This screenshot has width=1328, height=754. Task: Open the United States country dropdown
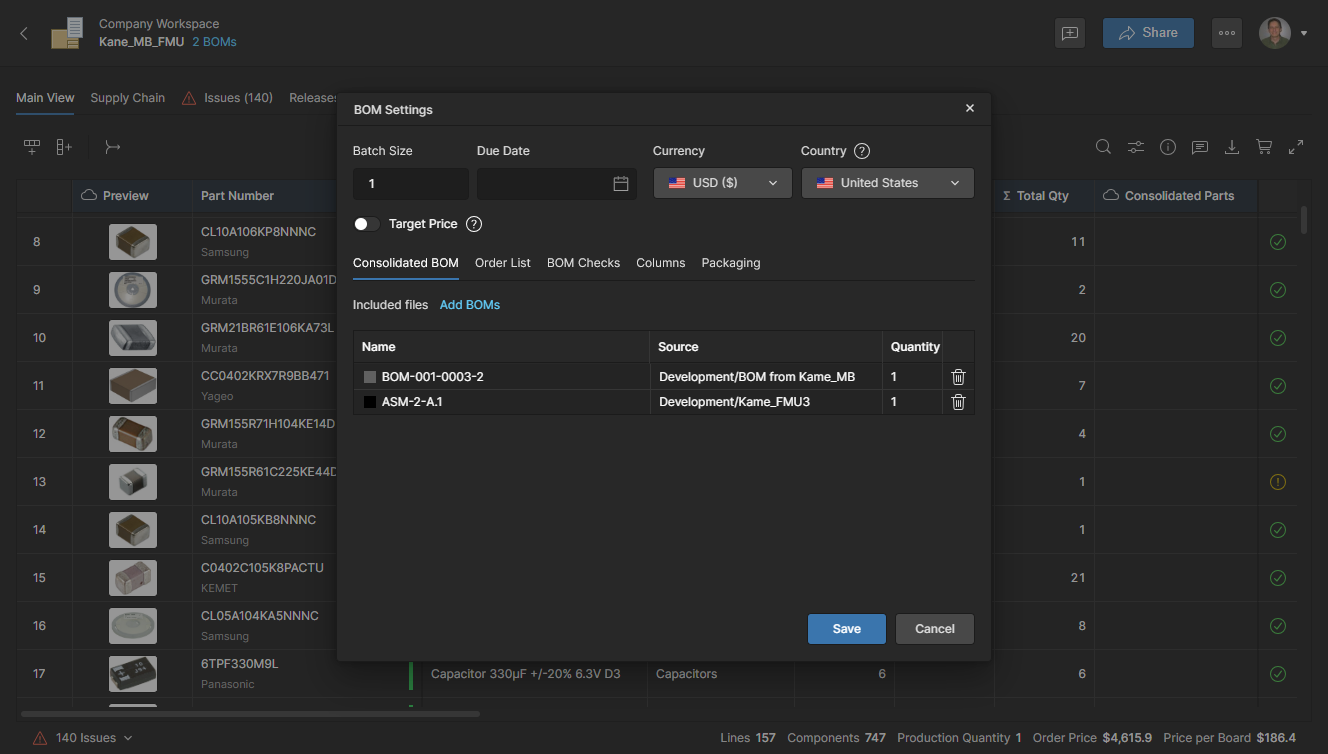click(x=888, y=183)
